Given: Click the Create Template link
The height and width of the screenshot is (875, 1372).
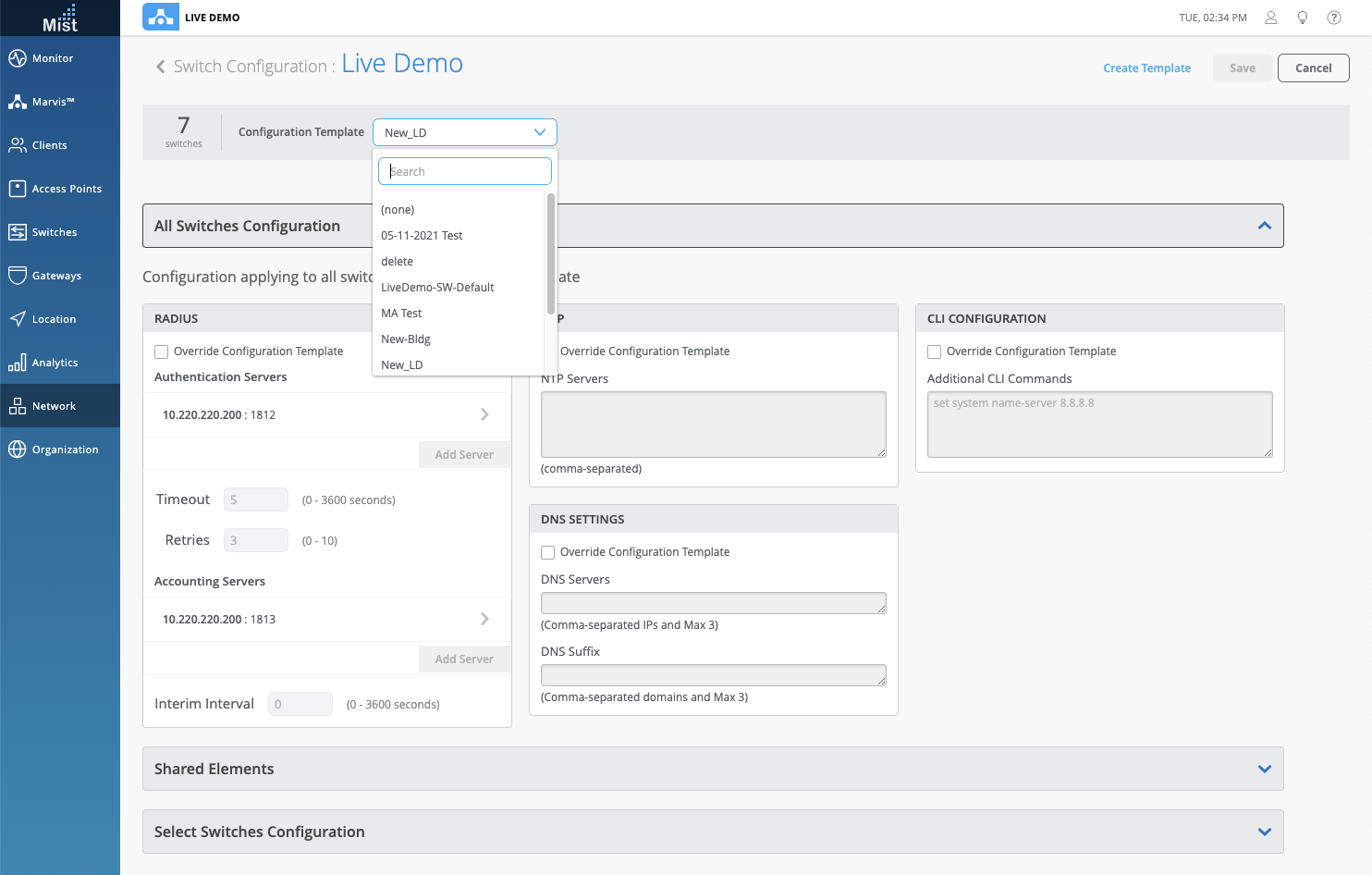Looking at the screenshot, I should (x=1146, y=68).
